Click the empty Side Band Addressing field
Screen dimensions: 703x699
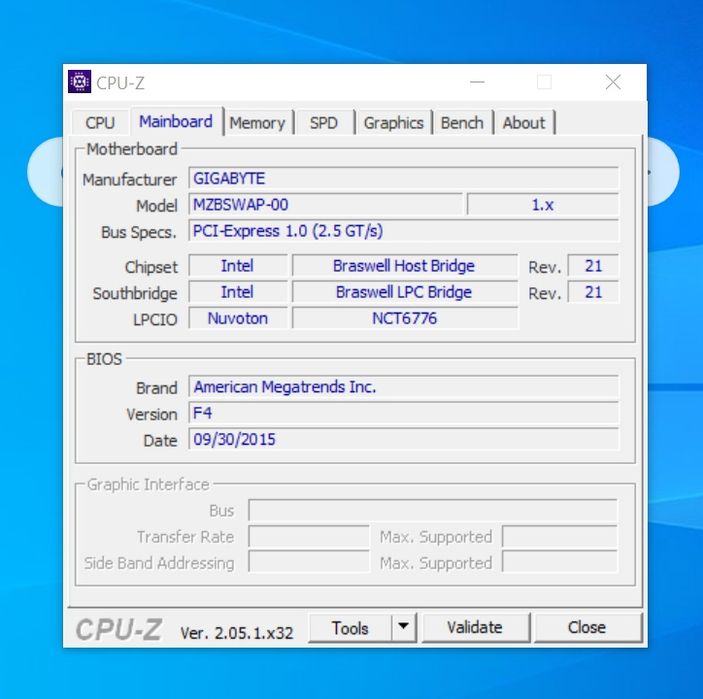[x=309, y=563]
